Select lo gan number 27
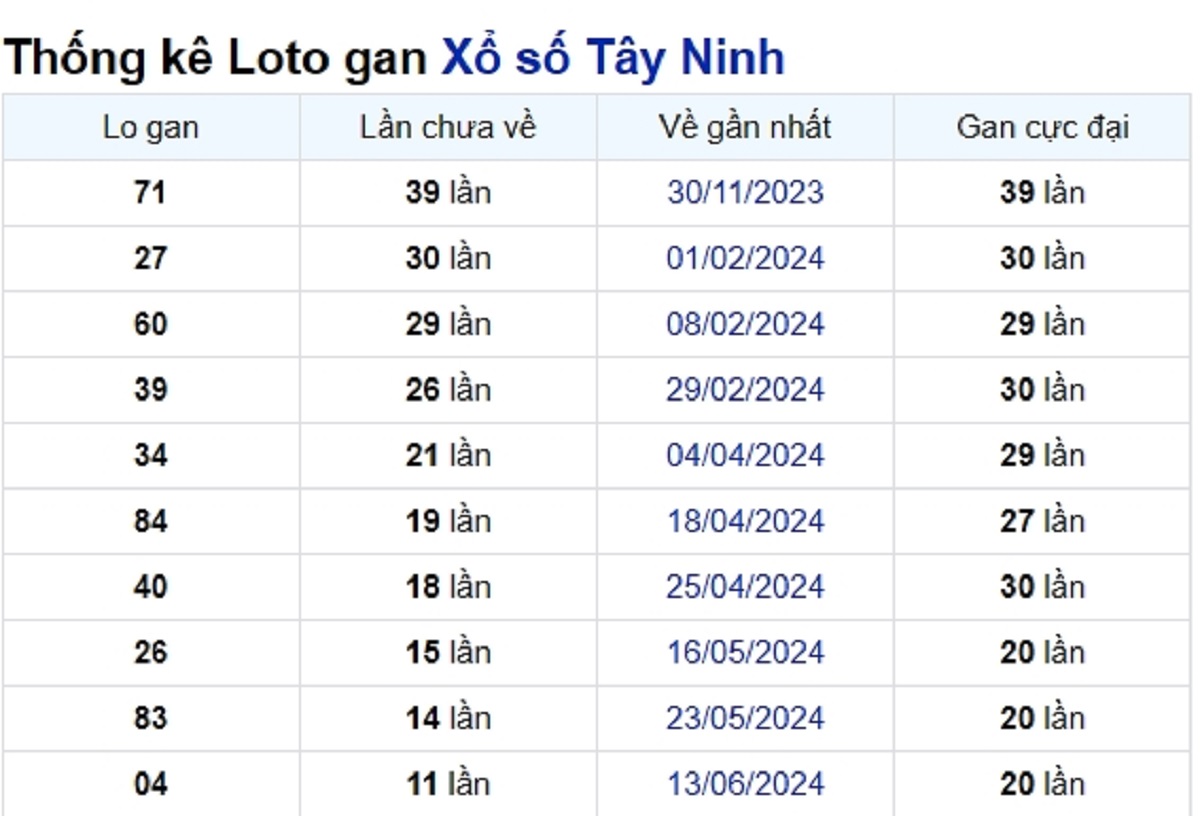Viewport: 1200px width, 816px height. coord(150,258)
